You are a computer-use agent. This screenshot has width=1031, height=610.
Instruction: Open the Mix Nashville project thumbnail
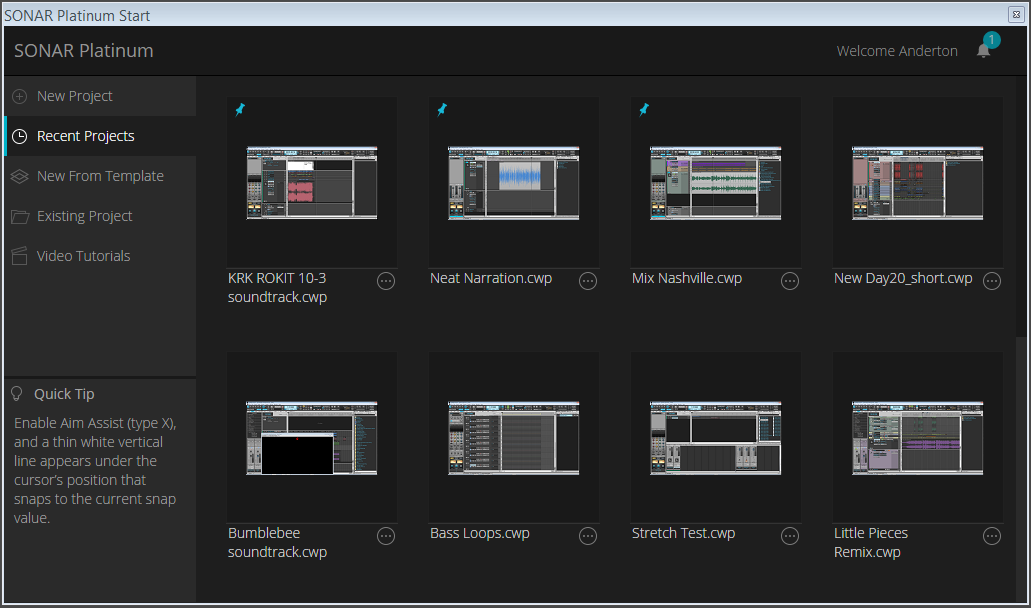[715, 183]
